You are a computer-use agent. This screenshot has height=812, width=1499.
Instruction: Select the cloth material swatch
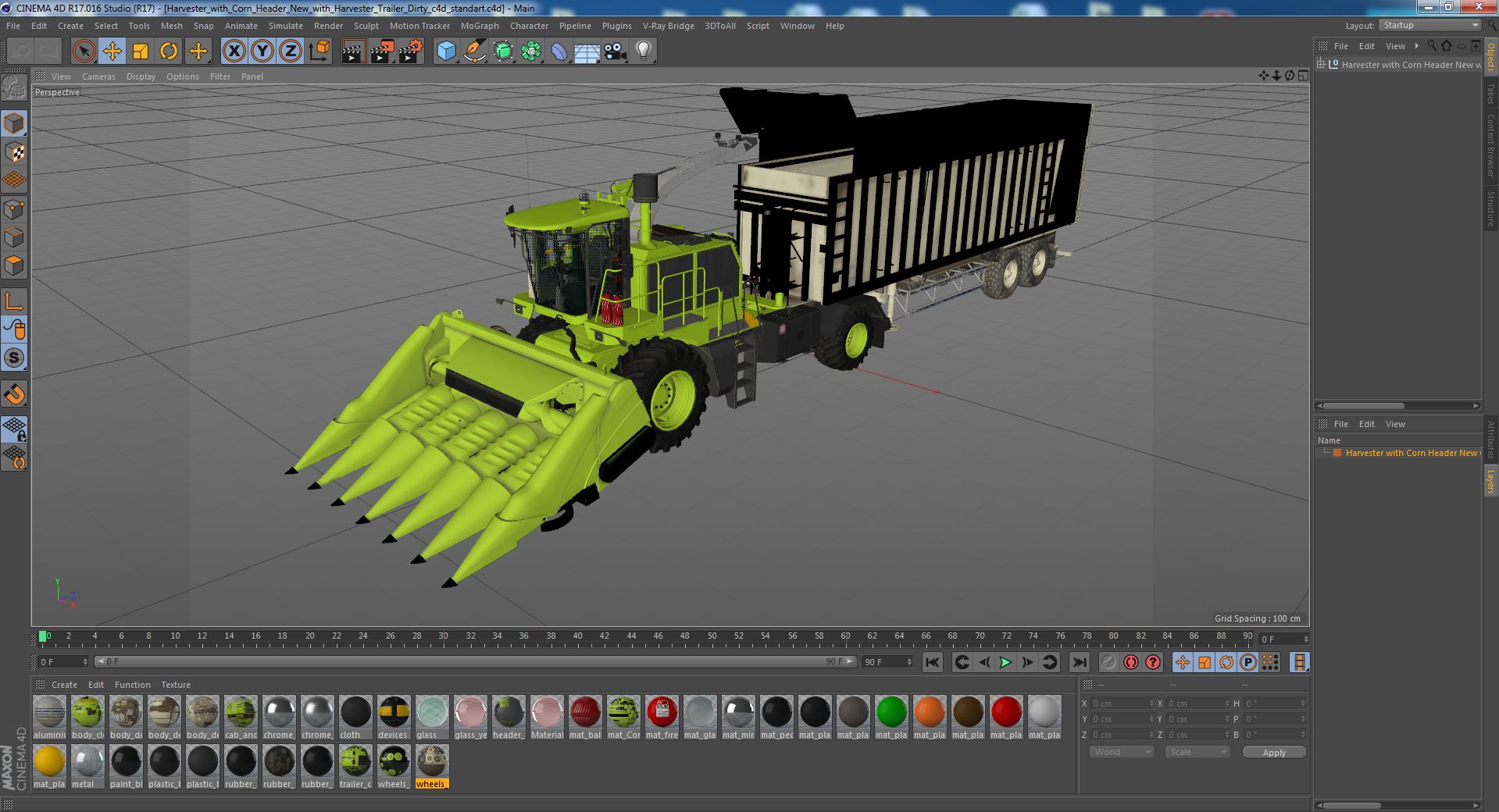pos(355,718)
